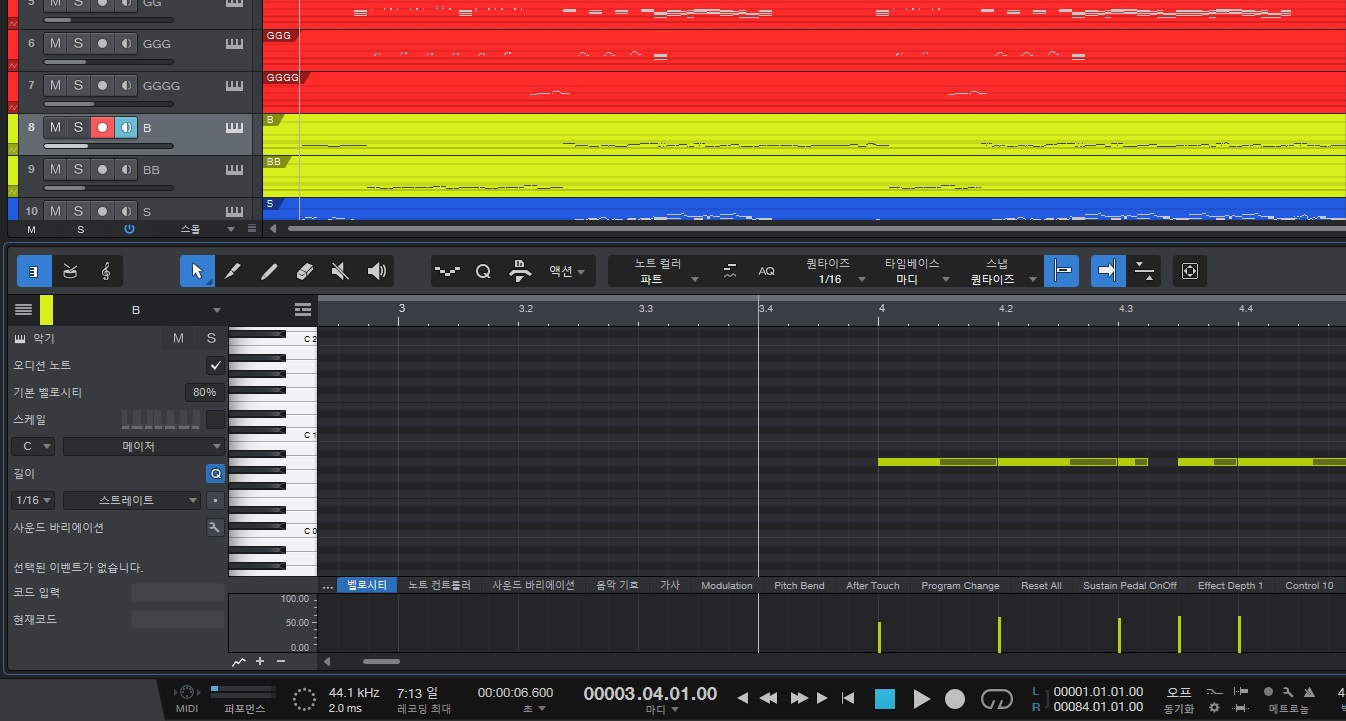
Task: Open the 메이저 scale type dropdown
Action: (144, 446)
